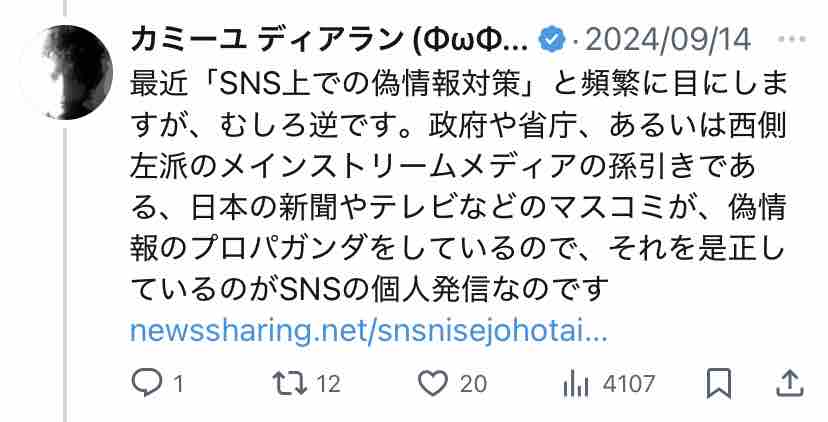Share the post via upload arrow icon
This screenshot has width=828, height=422.
click(789, 383)
